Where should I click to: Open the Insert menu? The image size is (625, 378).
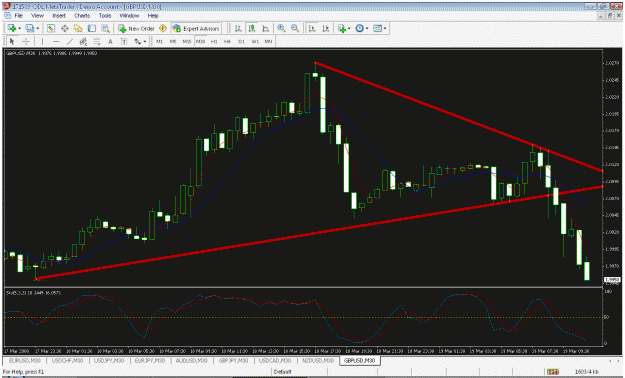59,16
